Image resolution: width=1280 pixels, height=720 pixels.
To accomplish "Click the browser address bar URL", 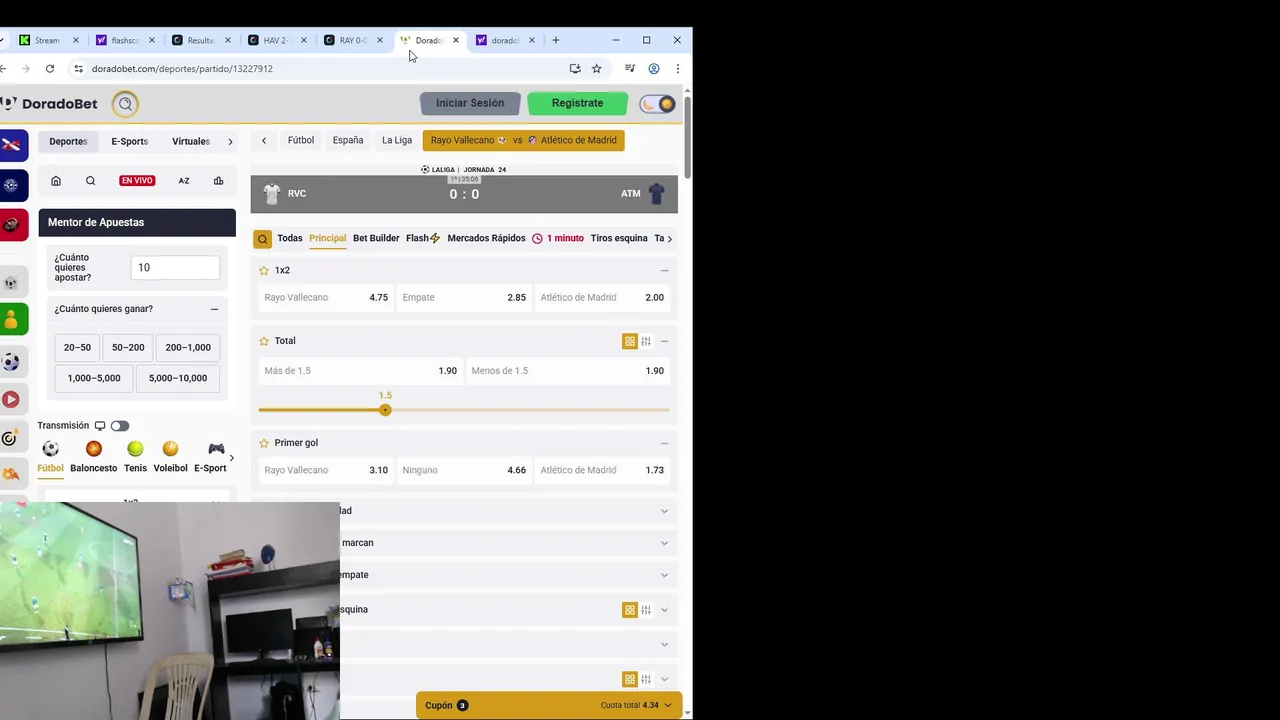I will pos(182,69).
